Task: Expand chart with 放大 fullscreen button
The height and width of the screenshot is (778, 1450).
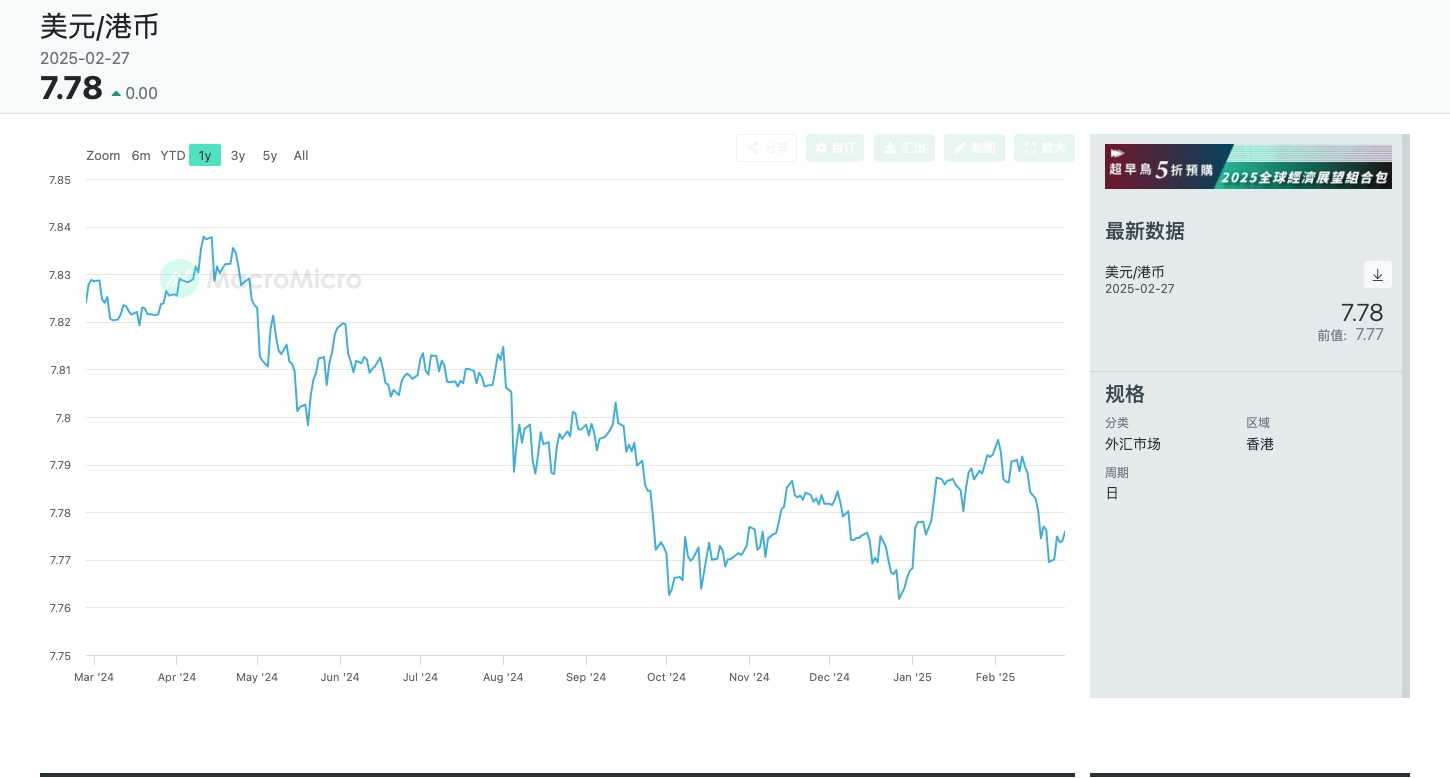Action: click(1043, 148)
